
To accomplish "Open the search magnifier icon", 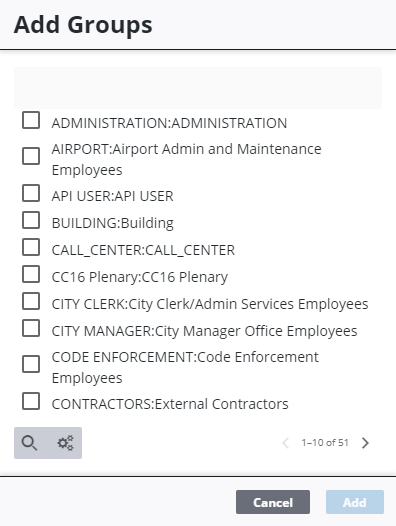I will click(x=30, y=443).
